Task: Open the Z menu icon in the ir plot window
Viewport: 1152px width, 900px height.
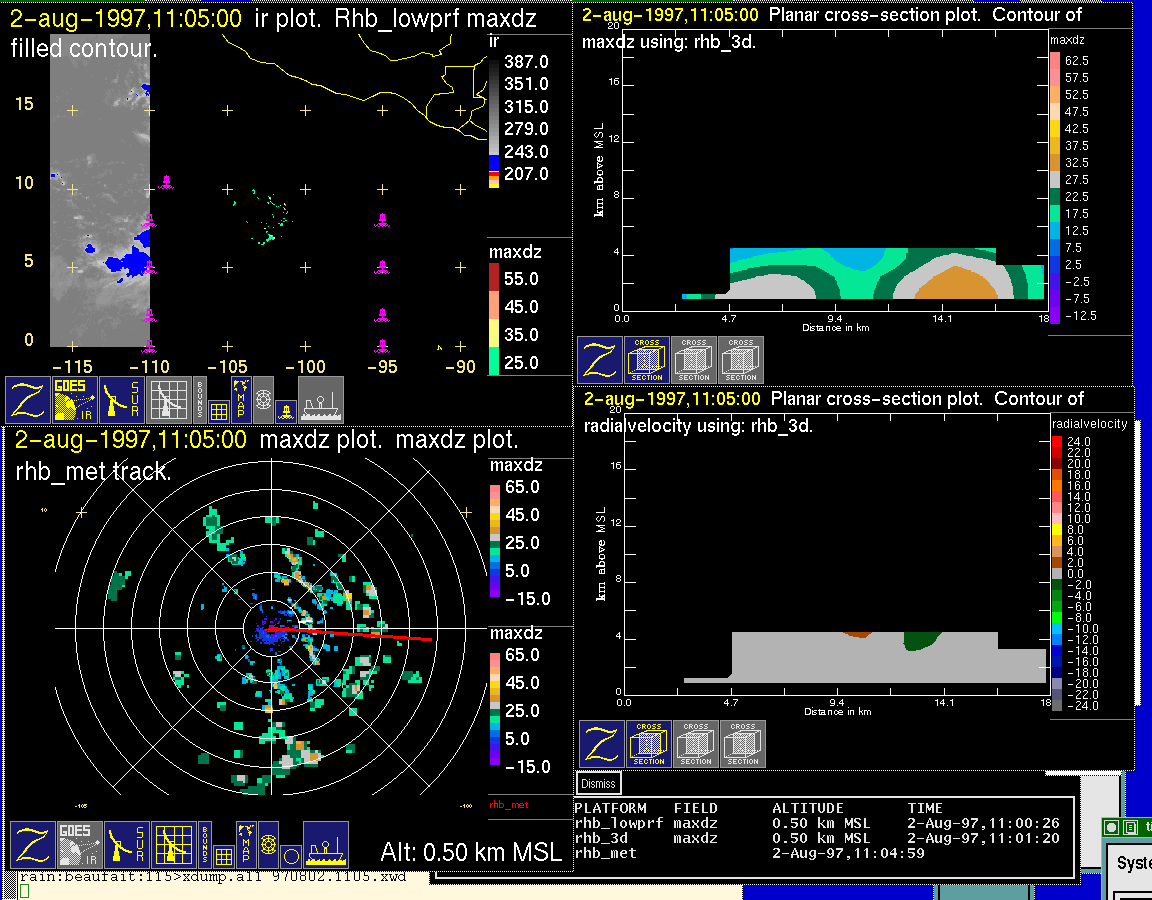Action: click(28, 400)
